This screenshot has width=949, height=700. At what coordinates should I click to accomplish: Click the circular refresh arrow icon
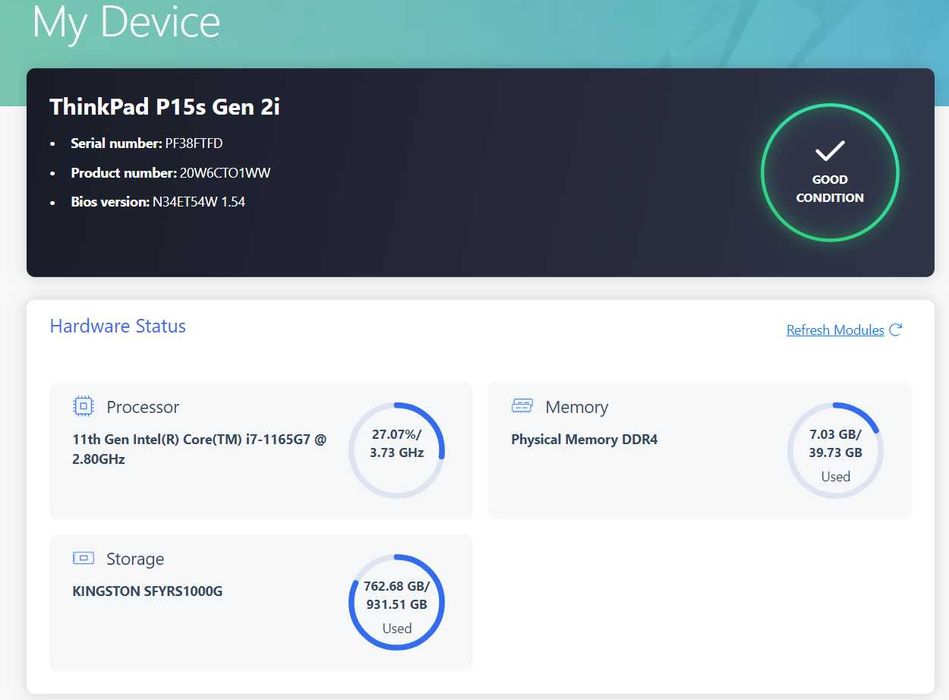pos(896,330)
